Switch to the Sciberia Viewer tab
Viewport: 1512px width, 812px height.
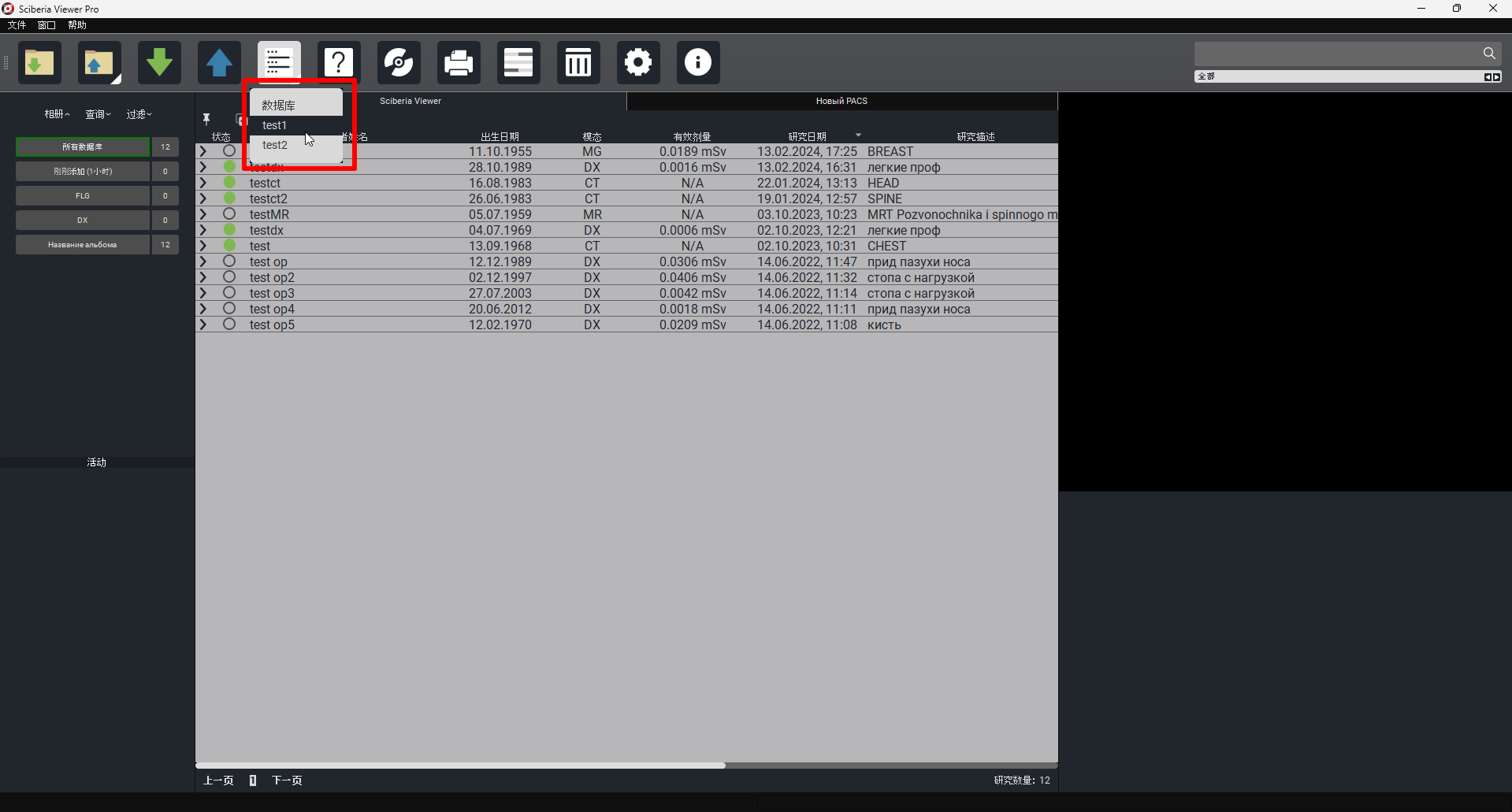pyautogui.click(x=411, y=101)
